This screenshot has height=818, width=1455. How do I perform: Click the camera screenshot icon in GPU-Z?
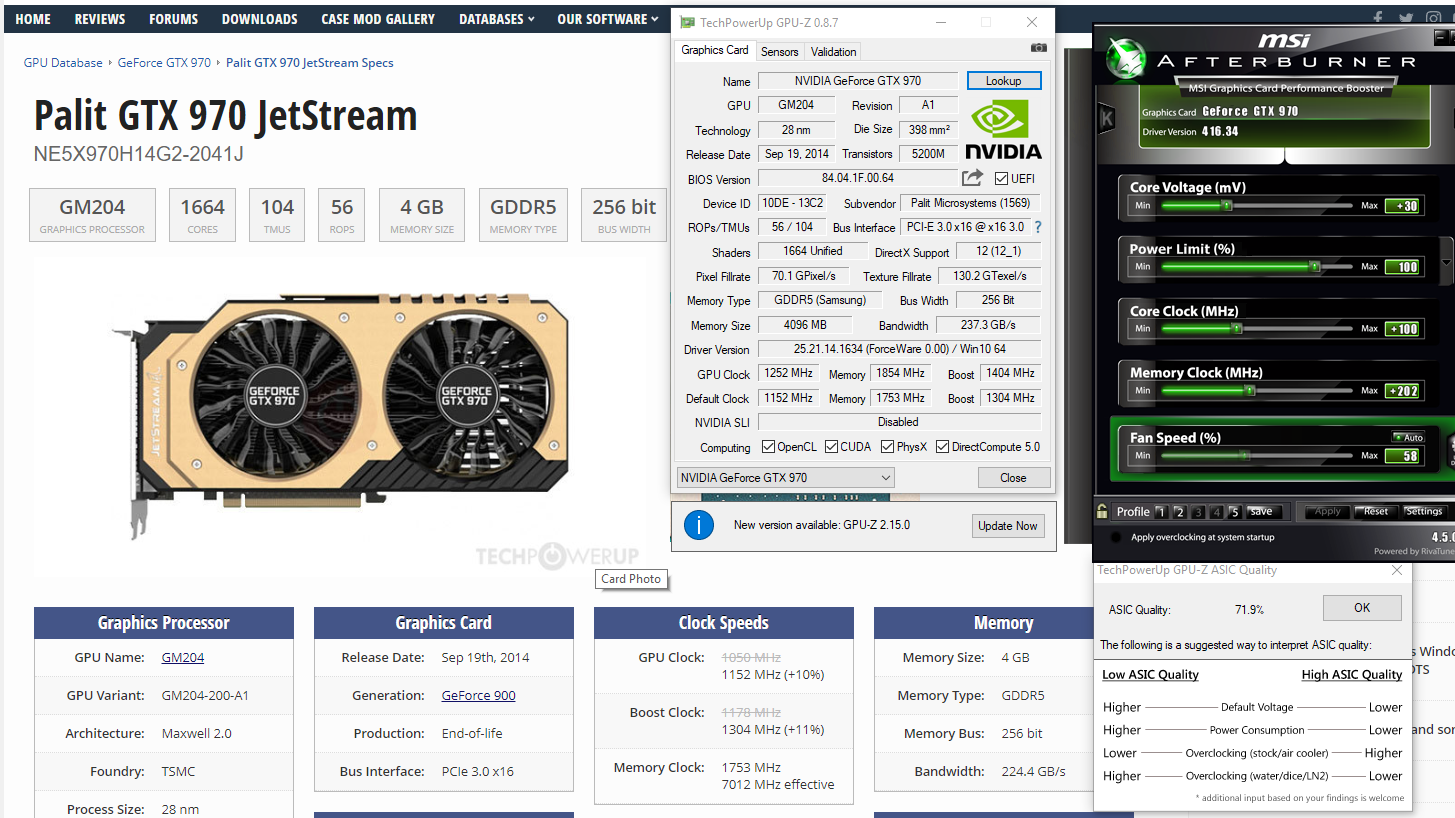(x=1039, y=48)
